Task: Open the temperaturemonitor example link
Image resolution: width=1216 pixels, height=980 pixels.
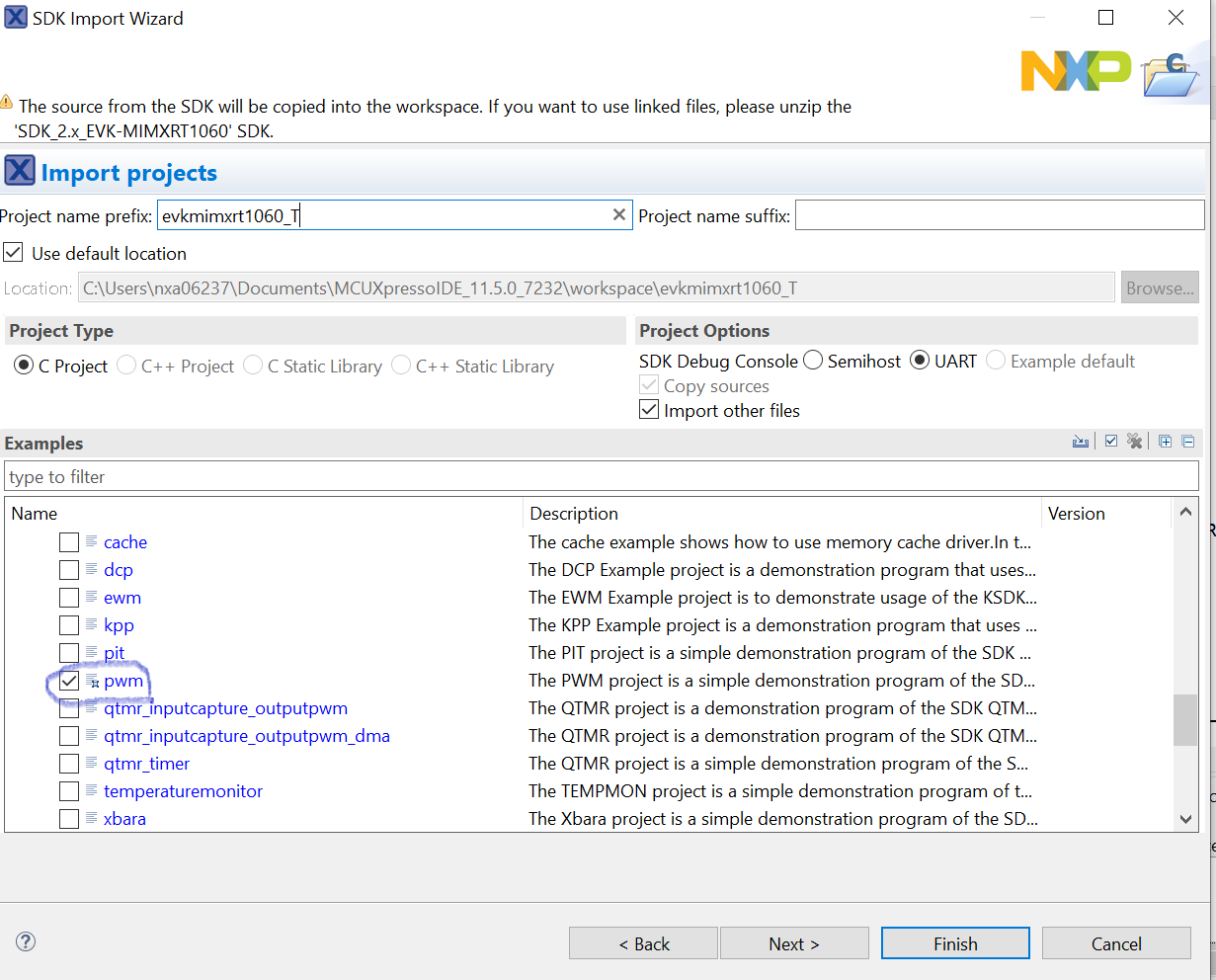Action: pyautogui.click(x=183, y=790)
